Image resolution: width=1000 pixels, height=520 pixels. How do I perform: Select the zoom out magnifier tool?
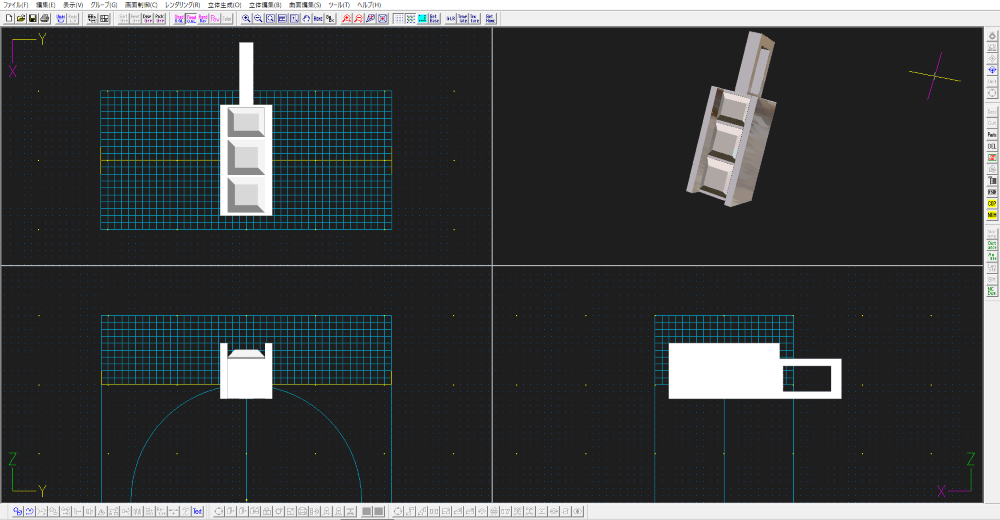tap(258, 19)
